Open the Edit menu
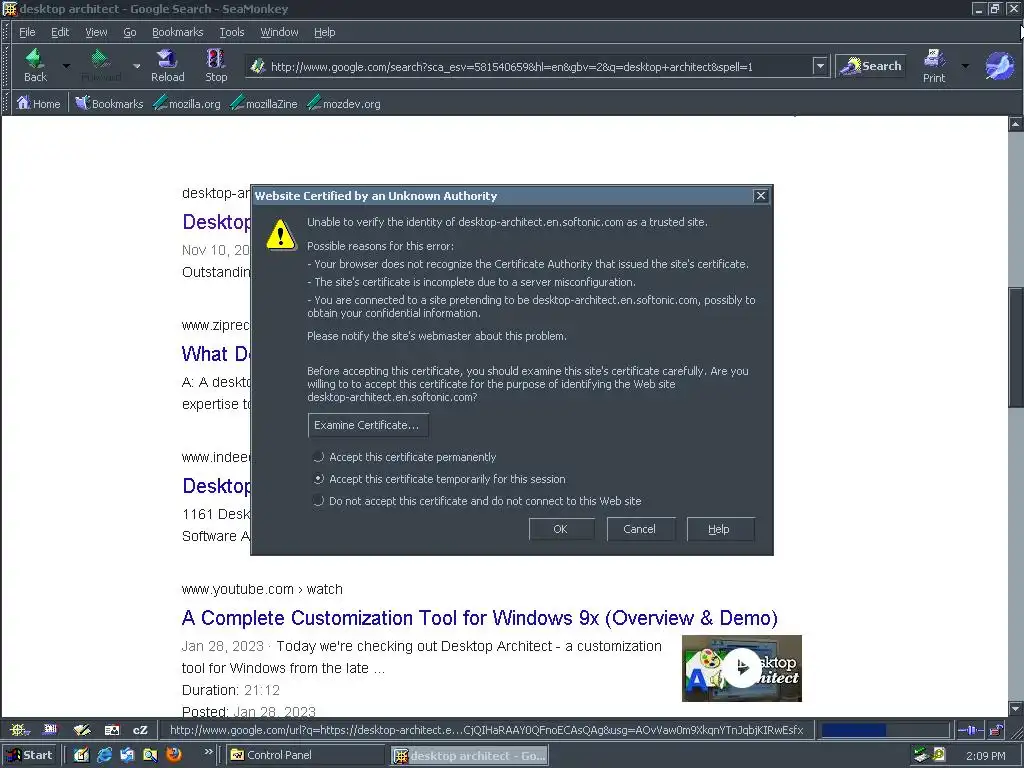This screenshot has height=768, width=1024. (60, 32)
